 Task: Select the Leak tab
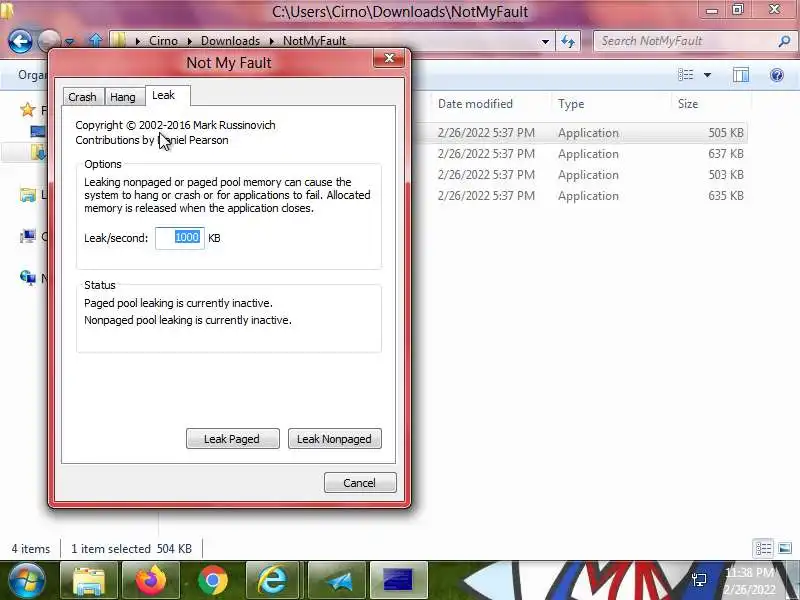click(163, 95)
